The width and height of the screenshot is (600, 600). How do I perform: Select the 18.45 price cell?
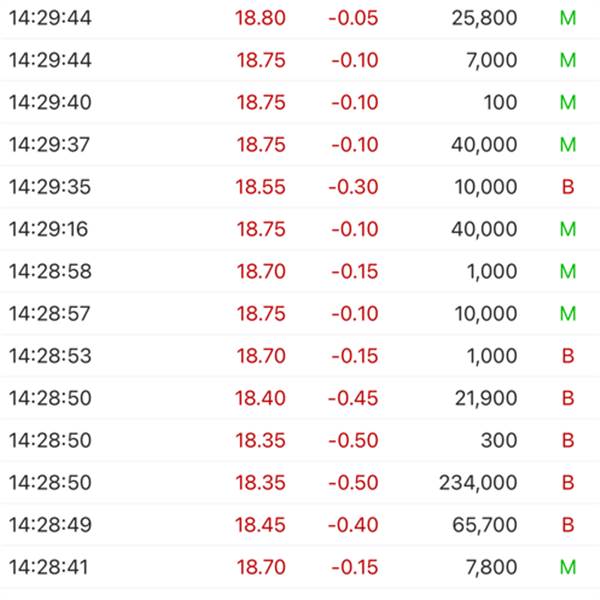click(260, 525)
